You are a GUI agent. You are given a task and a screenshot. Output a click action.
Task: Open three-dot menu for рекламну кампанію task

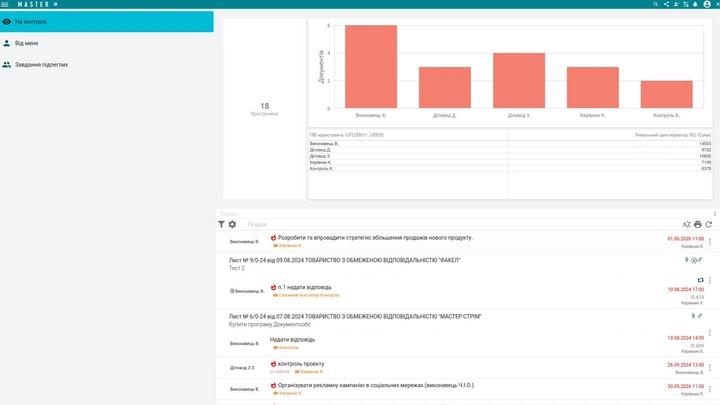point(710,389)
